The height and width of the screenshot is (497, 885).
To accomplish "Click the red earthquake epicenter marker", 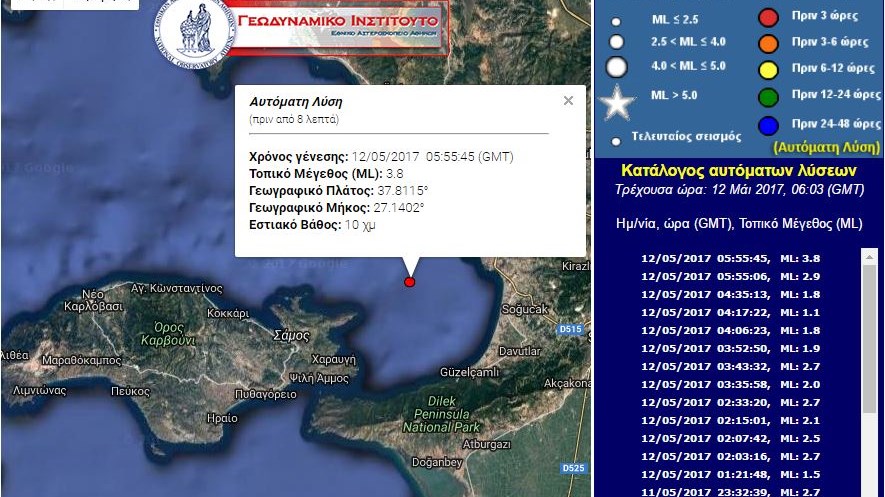I will tap(410, 282).
